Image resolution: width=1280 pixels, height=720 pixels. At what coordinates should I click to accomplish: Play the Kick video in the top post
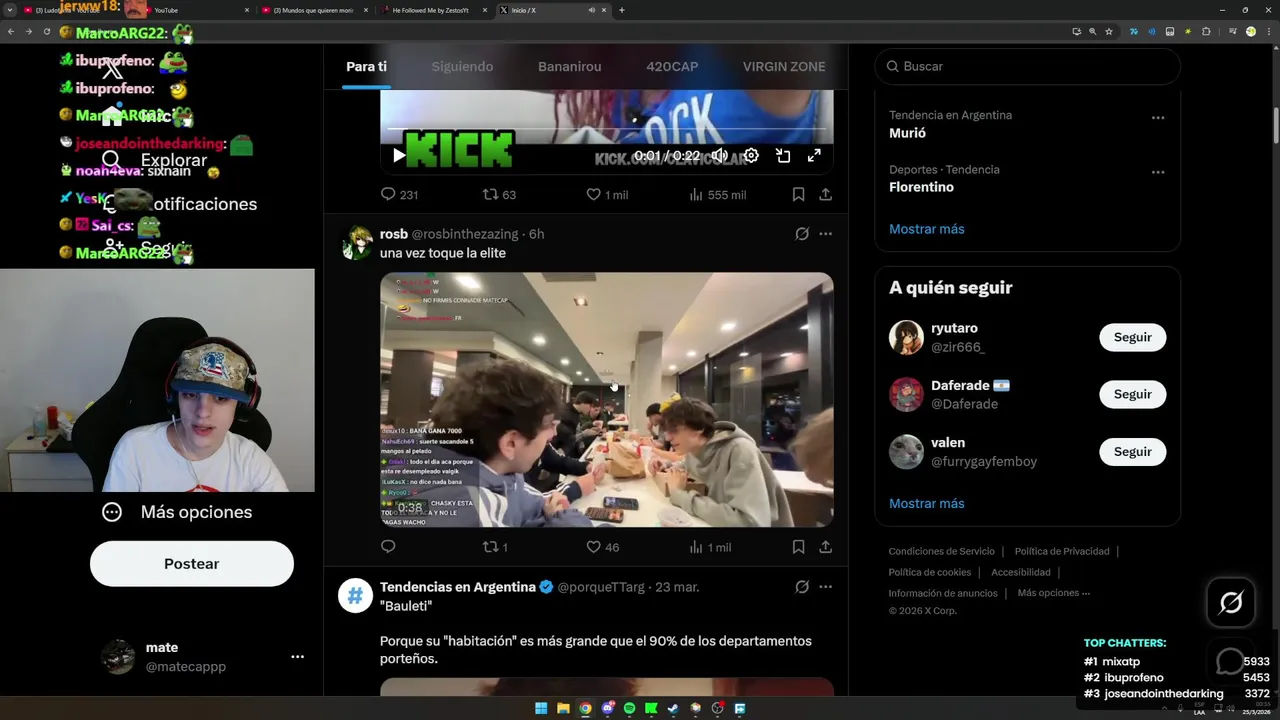[x=399, y=155]
